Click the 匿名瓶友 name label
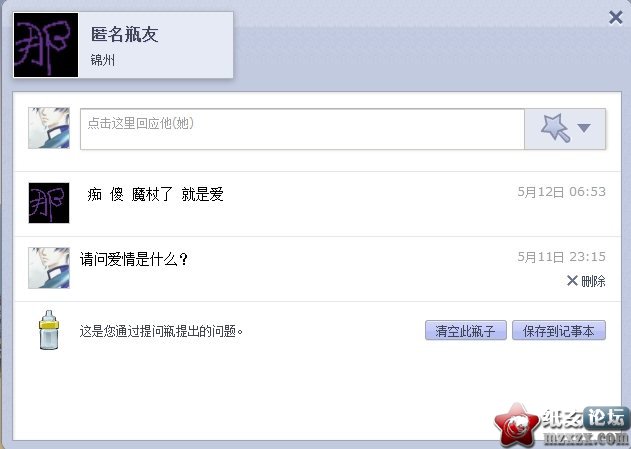The width and height of the screenshot is (631, 449). coord(124,34)
